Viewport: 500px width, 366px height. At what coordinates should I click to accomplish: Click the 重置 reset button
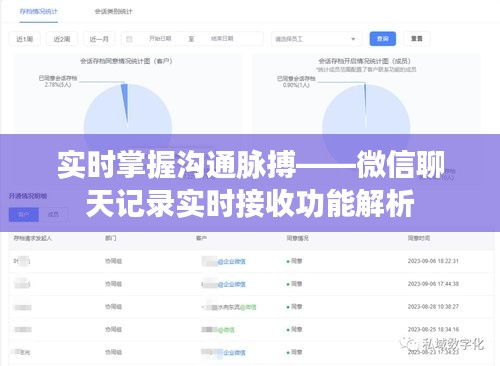click(x=417, y=39)
